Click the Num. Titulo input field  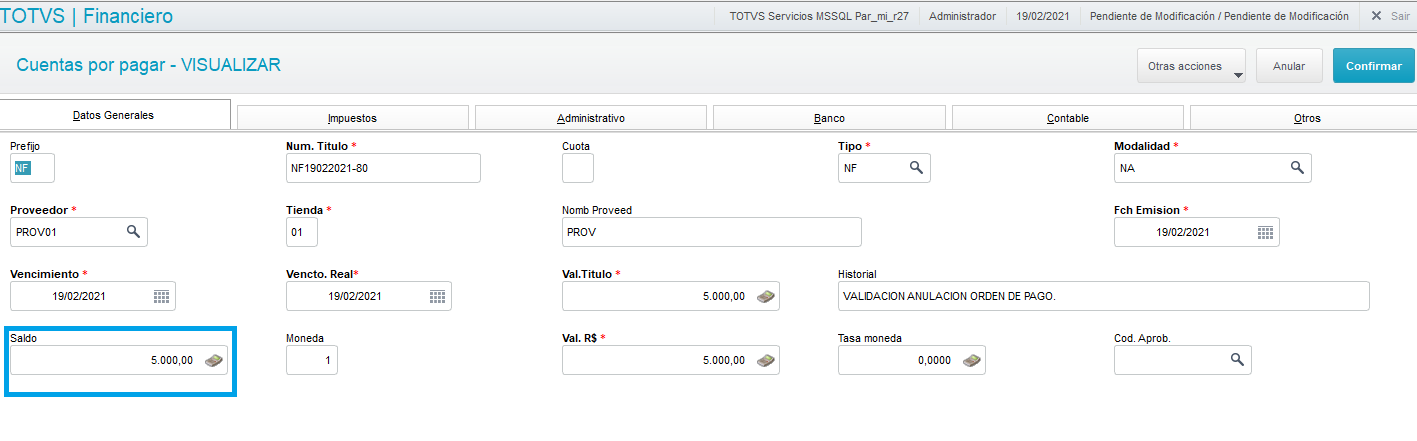[383, 168]
